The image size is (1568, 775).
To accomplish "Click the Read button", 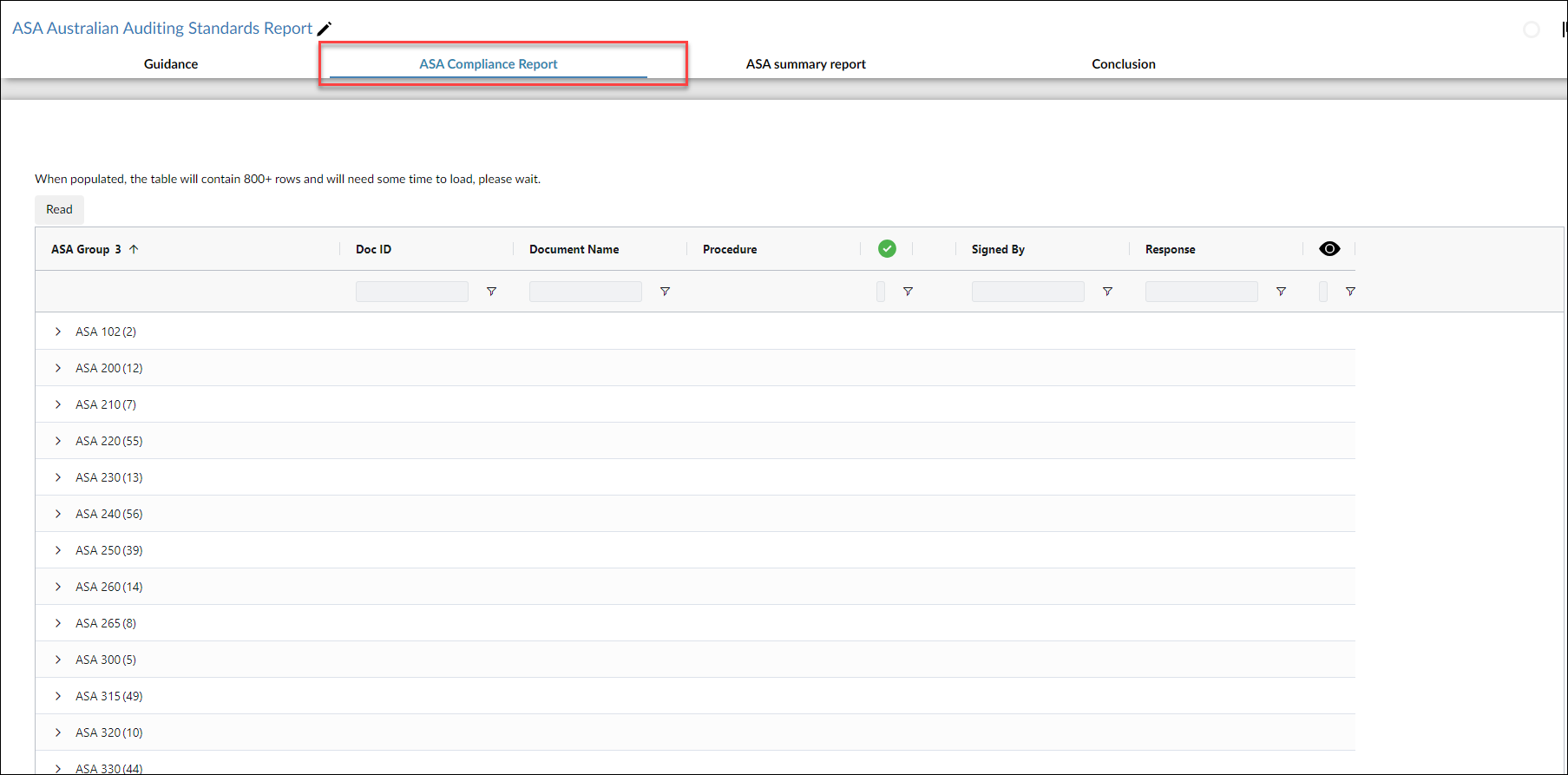I will tap(59, 209).
